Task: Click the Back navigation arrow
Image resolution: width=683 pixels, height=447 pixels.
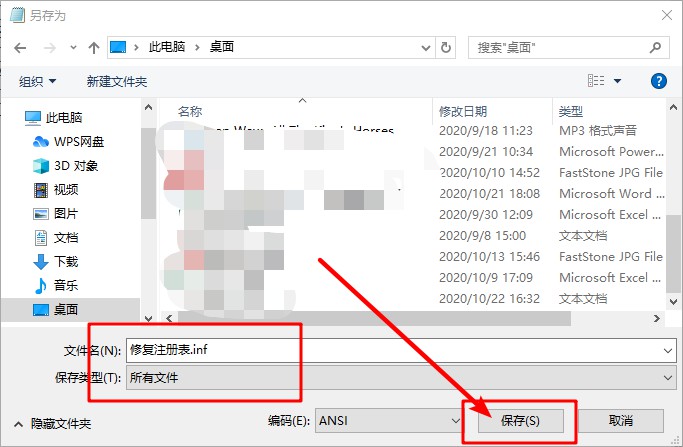Action: [x=19, y=47]
